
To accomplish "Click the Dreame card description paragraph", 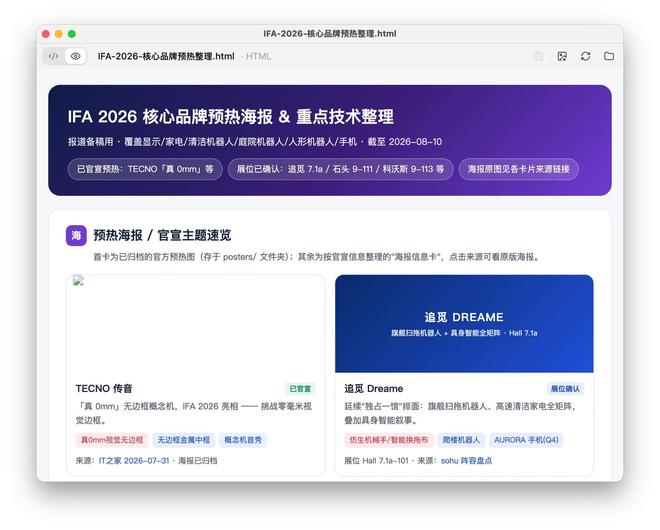I will coord(460,413).
